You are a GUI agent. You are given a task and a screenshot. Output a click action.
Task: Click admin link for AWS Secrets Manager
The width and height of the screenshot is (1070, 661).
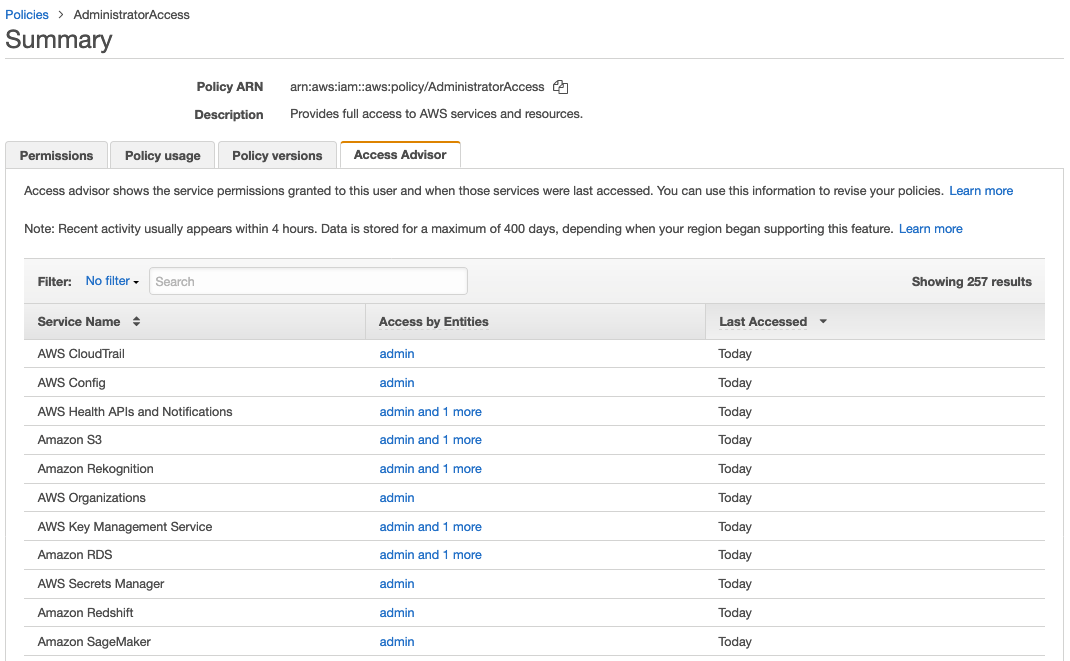396,583
